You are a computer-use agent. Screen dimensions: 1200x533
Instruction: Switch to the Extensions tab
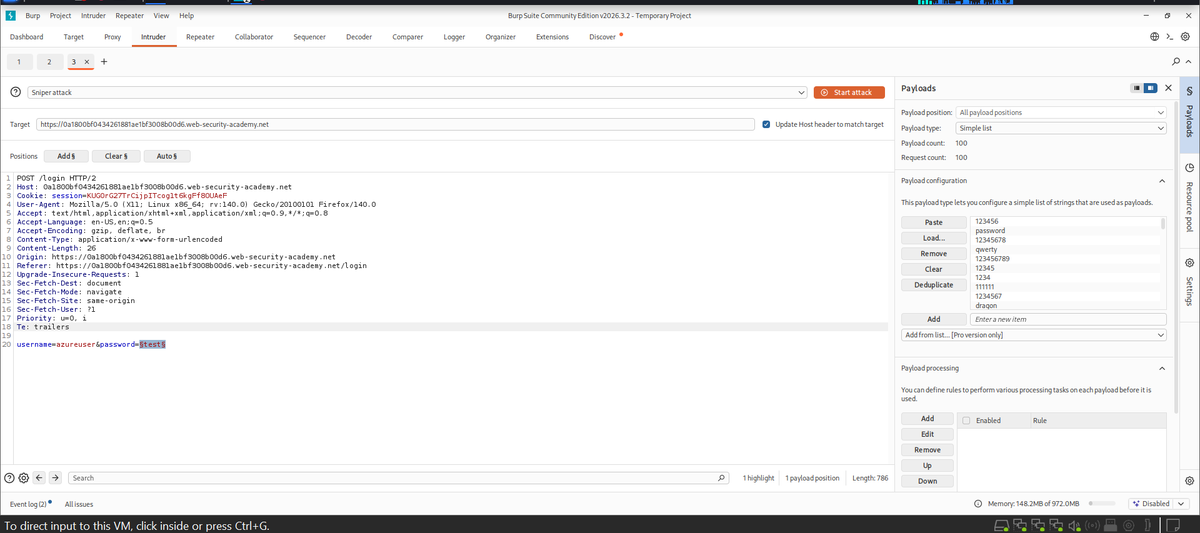click(x=553, y=37)
